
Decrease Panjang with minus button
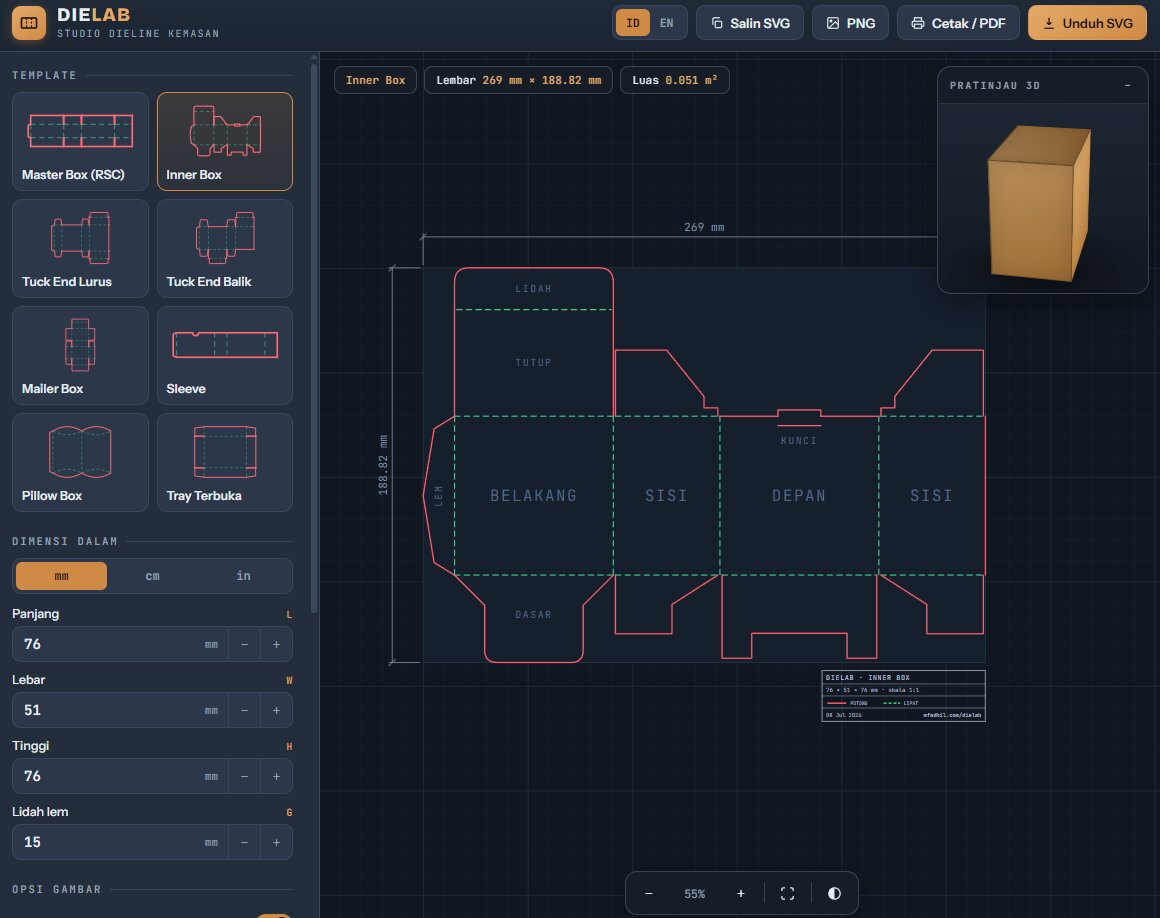click(x=244, y=644)
